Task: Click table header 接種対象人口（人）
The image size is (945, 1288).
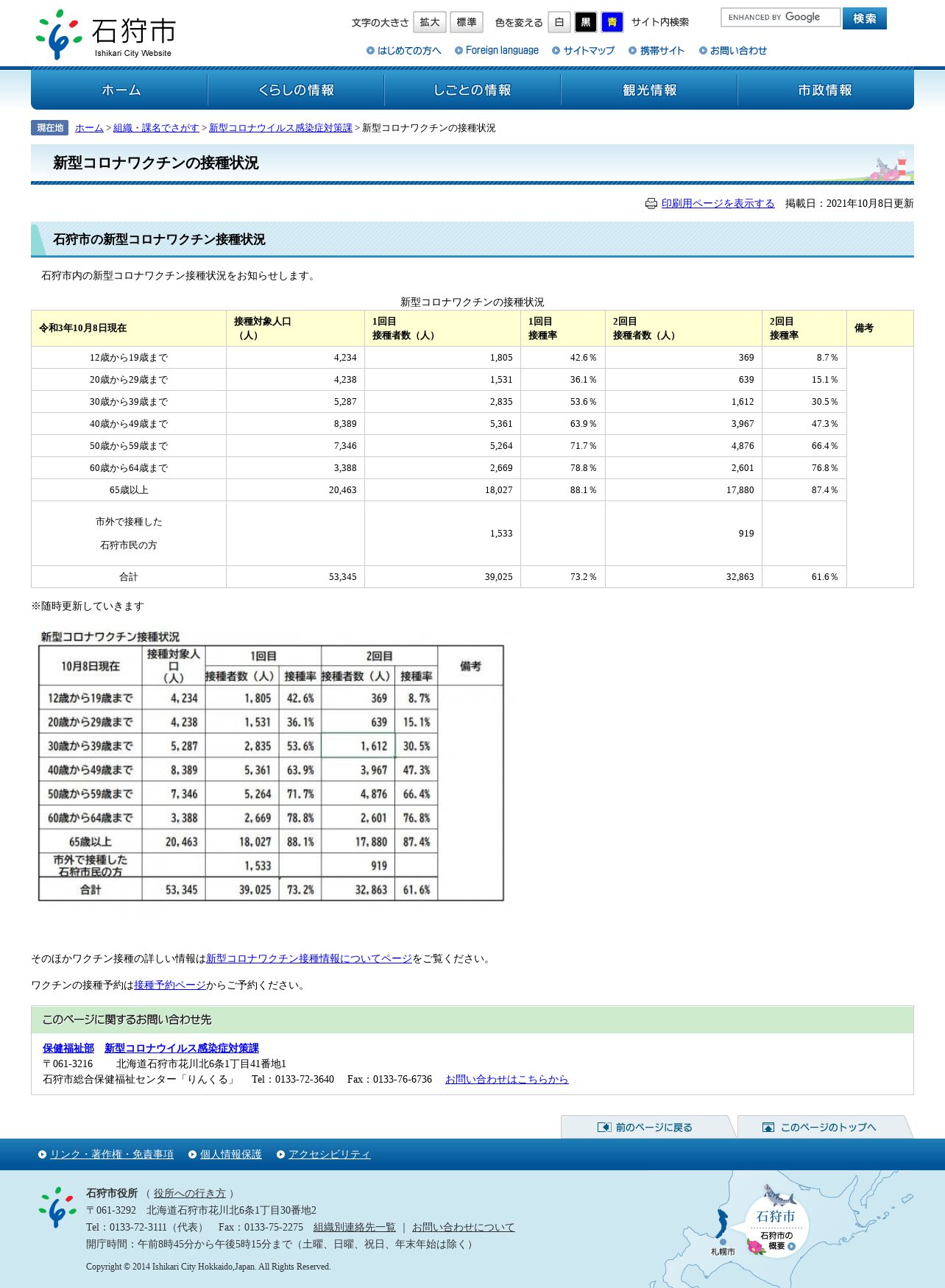Action: [295, 328]
